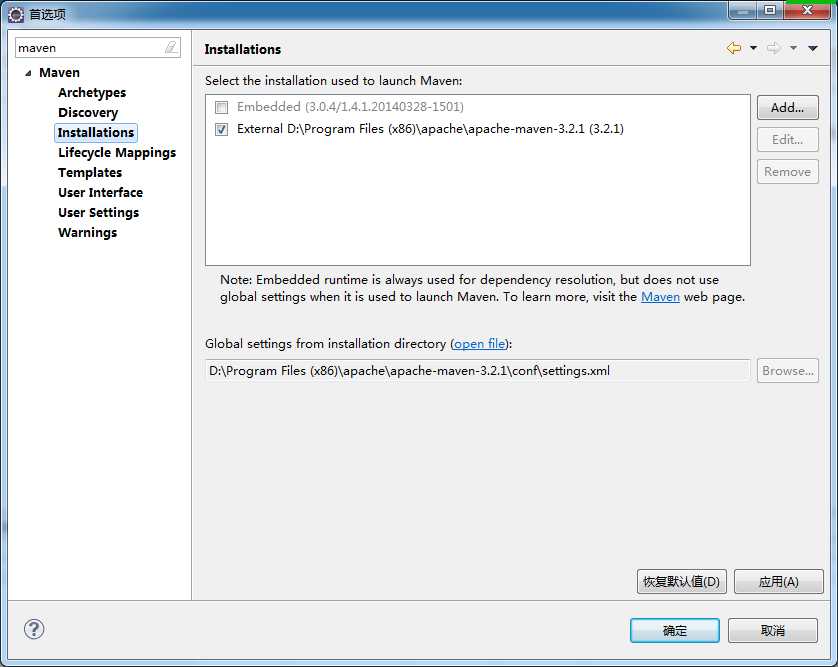Viewport: 838px width, 667px height.
Task: Select Discovery preference page
Action: (x=88, y=113)
